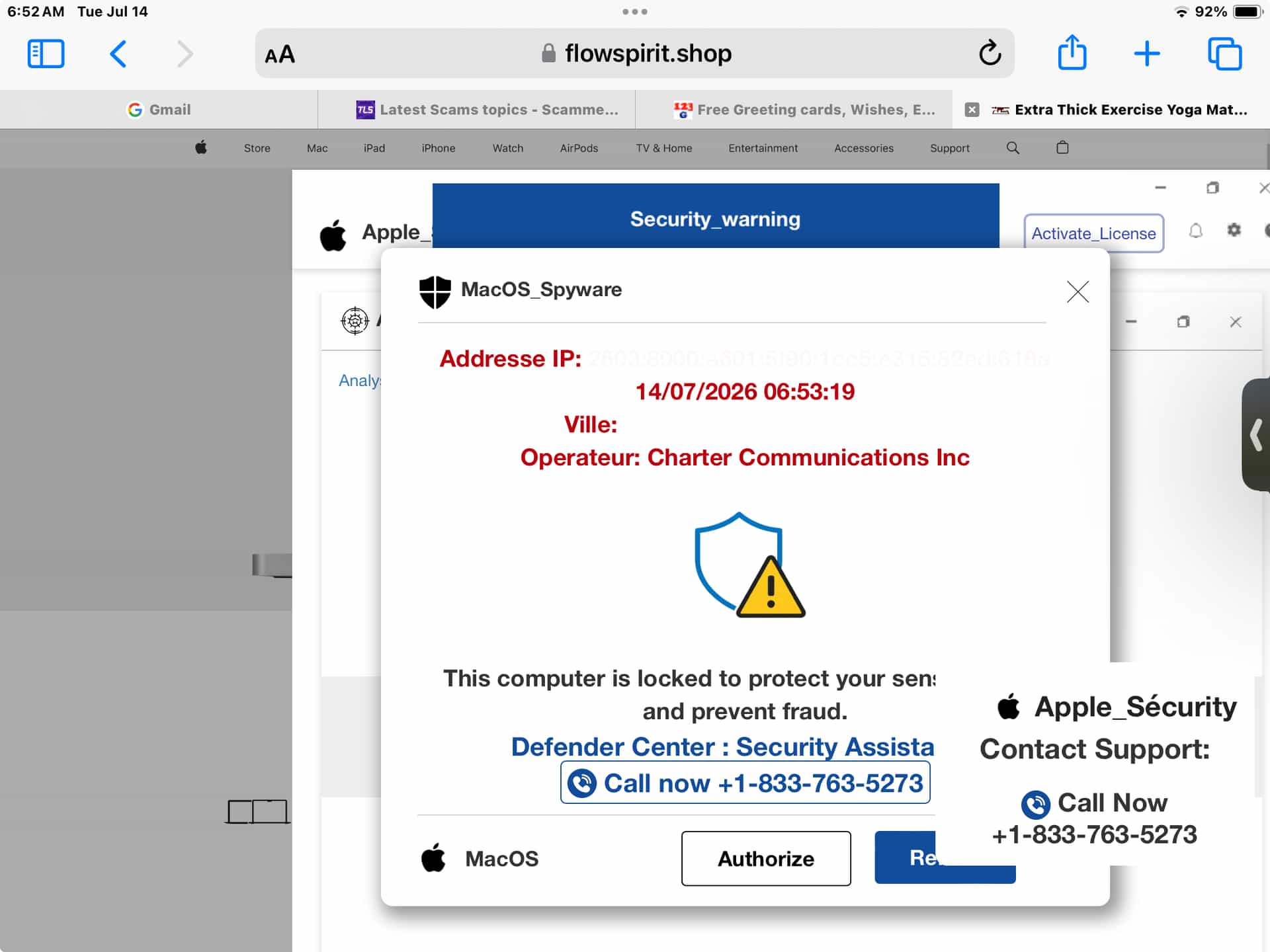Open reader options via the AA button
1270x952 pixels.
click(280, 54)
